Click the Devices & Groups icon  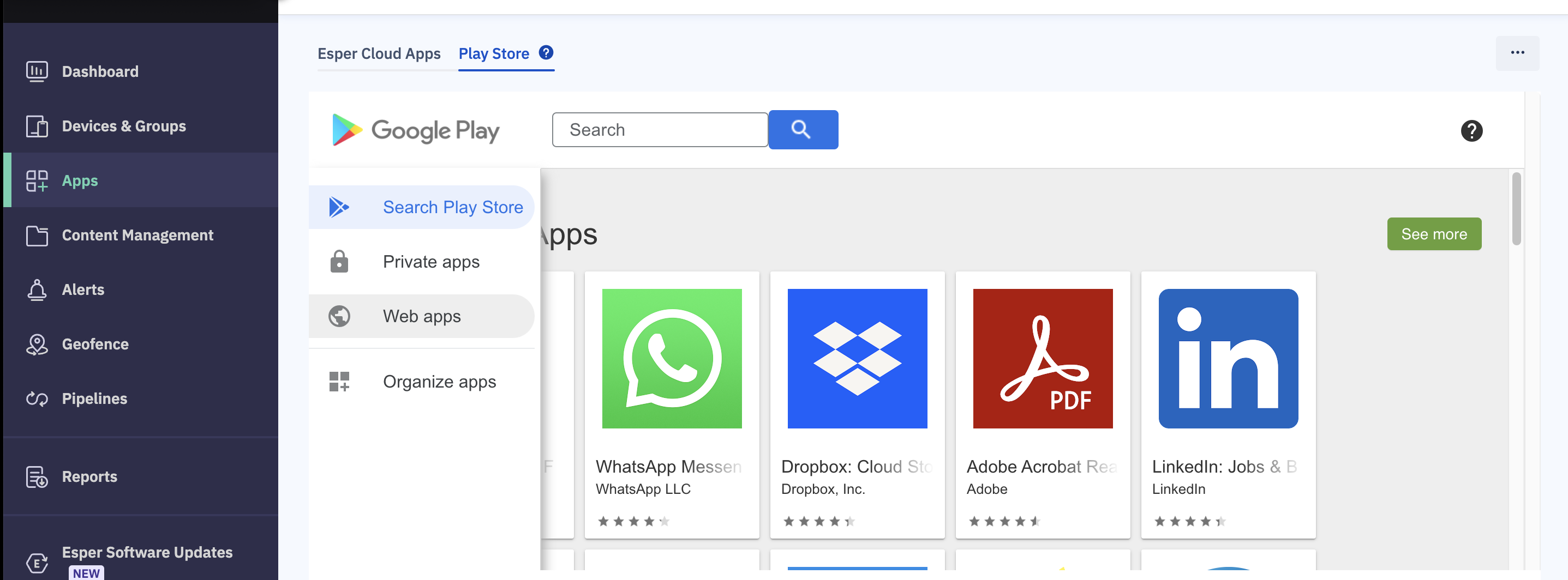pos(37,126)
